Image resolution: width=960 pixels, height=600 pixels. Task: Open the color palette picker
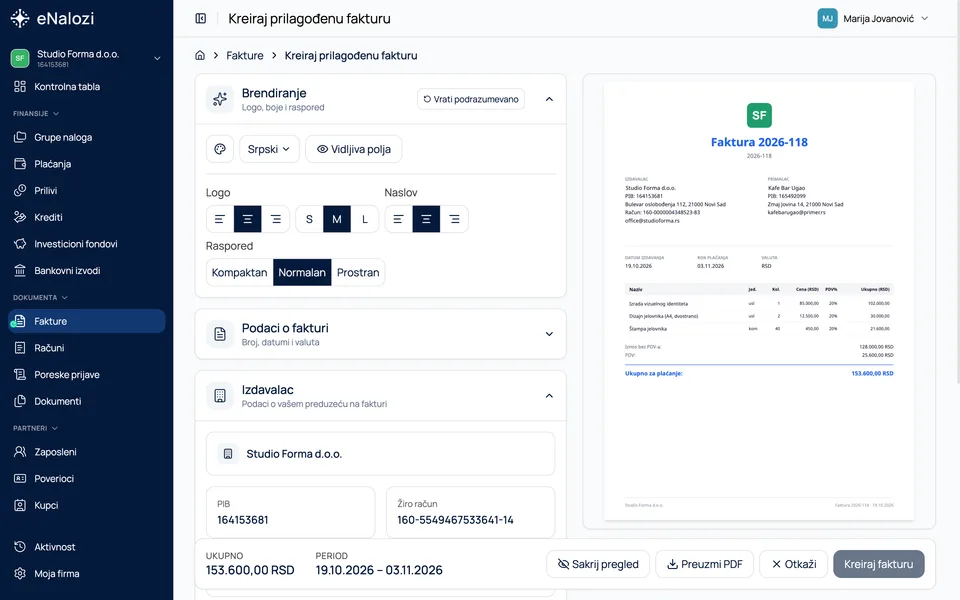(x=220, y=149)
